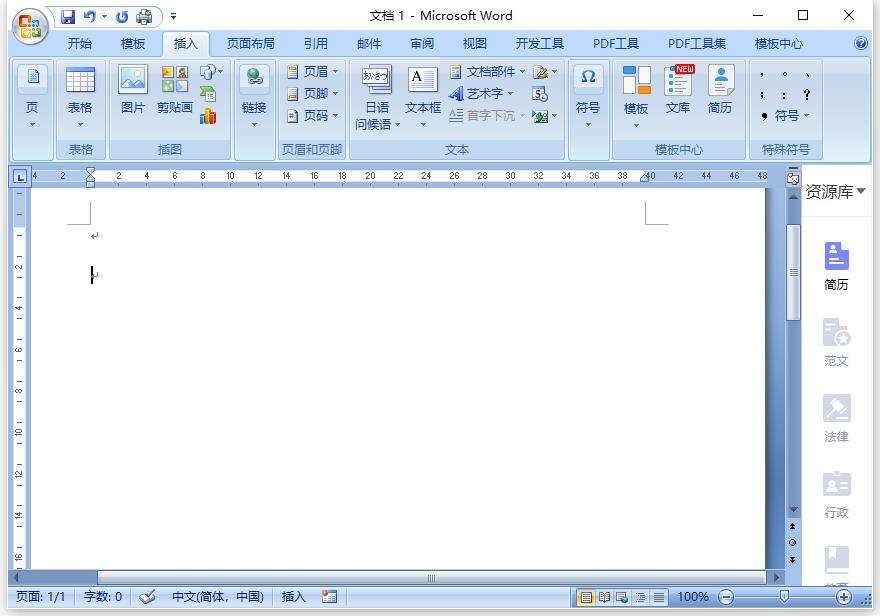Image resolution: width=880 pixels, height=616 pixels.
Task: Open 日语问候语 greeting menu
Action: (377, 98)
